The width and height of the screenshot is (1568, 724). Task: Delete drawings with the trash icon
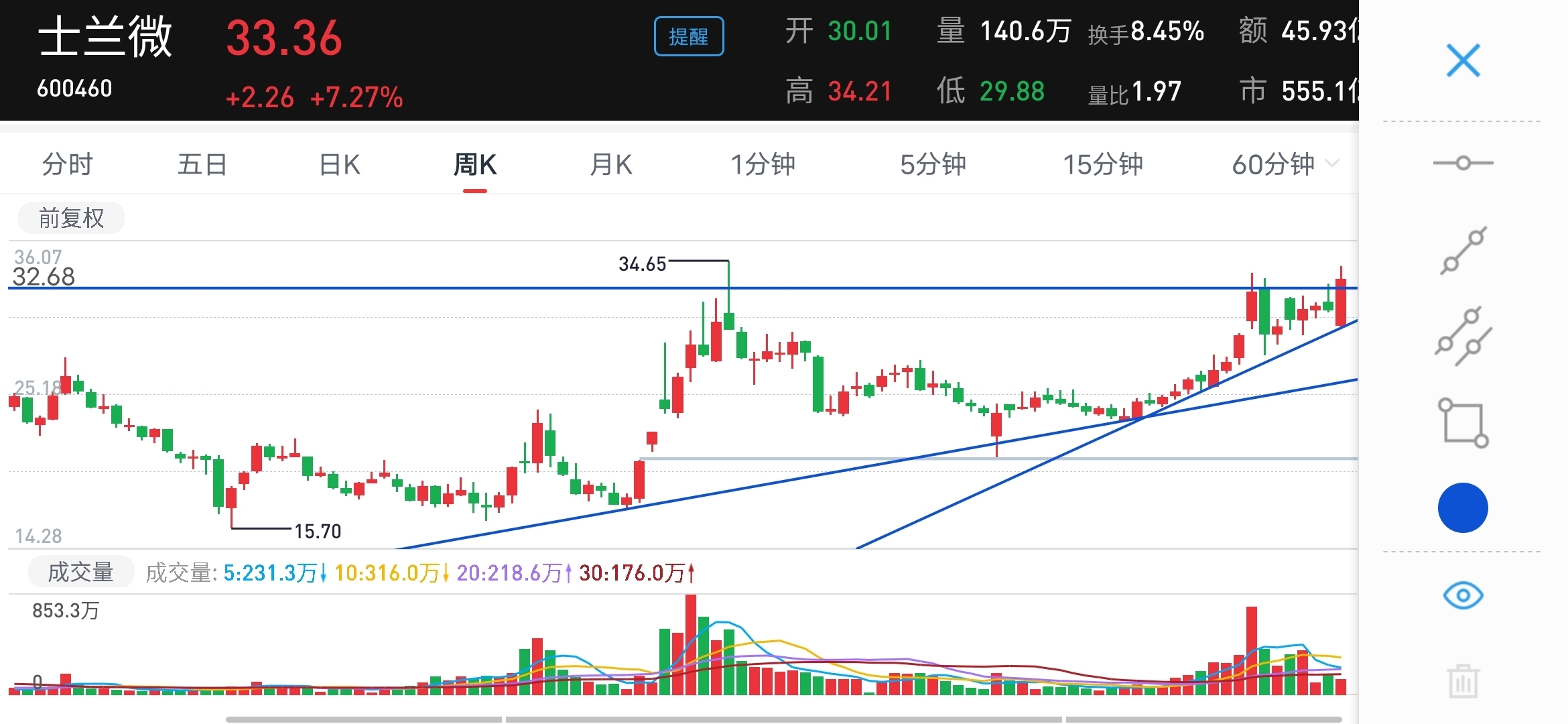(1463, 681)
